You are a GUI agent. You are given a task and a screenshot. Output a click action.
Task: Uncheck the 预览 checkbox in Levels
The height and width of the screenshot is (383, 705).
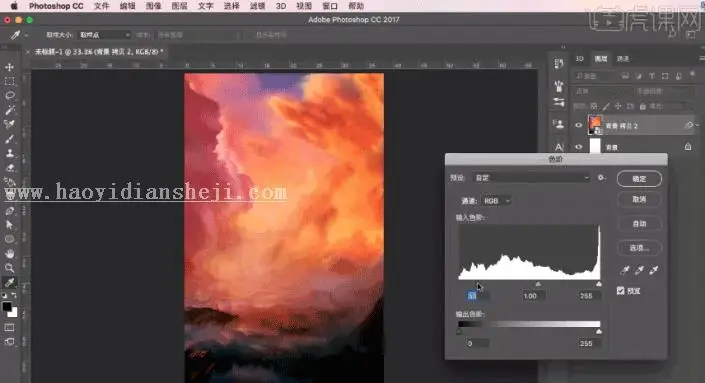tap(620, 290)
